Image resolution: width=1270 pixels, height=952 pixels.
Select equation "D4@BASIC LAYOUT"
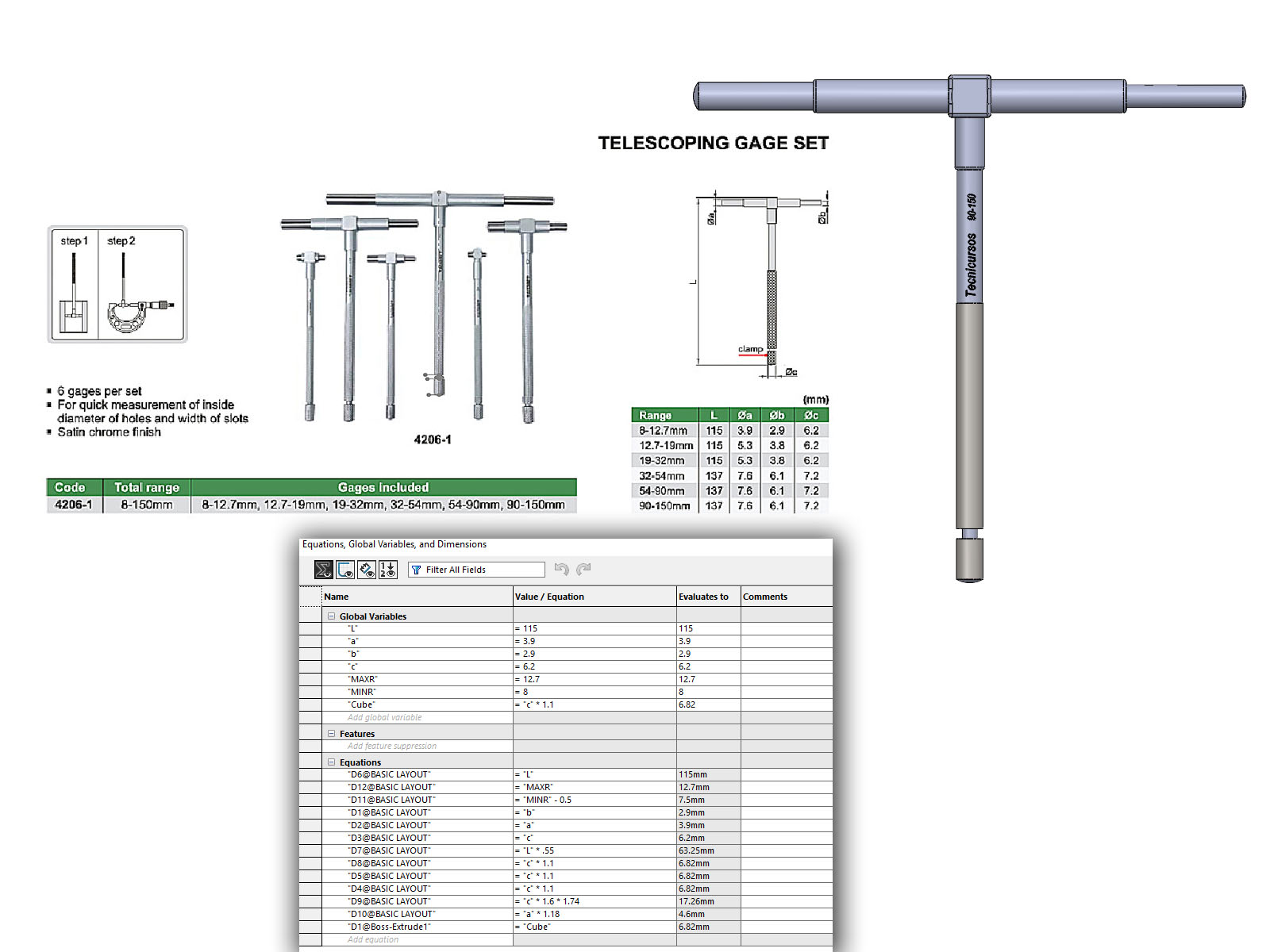(389, 889)
